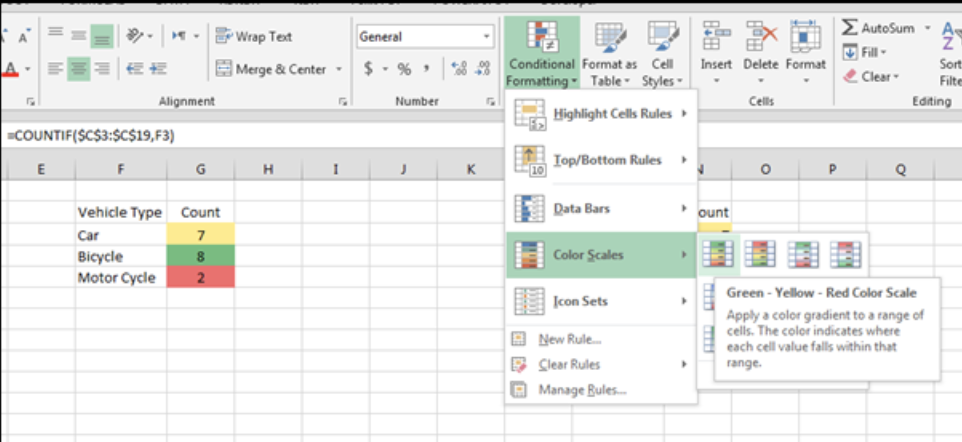Apply Comma Style format
Screen dimensions: 962x442
pos(426,69)
